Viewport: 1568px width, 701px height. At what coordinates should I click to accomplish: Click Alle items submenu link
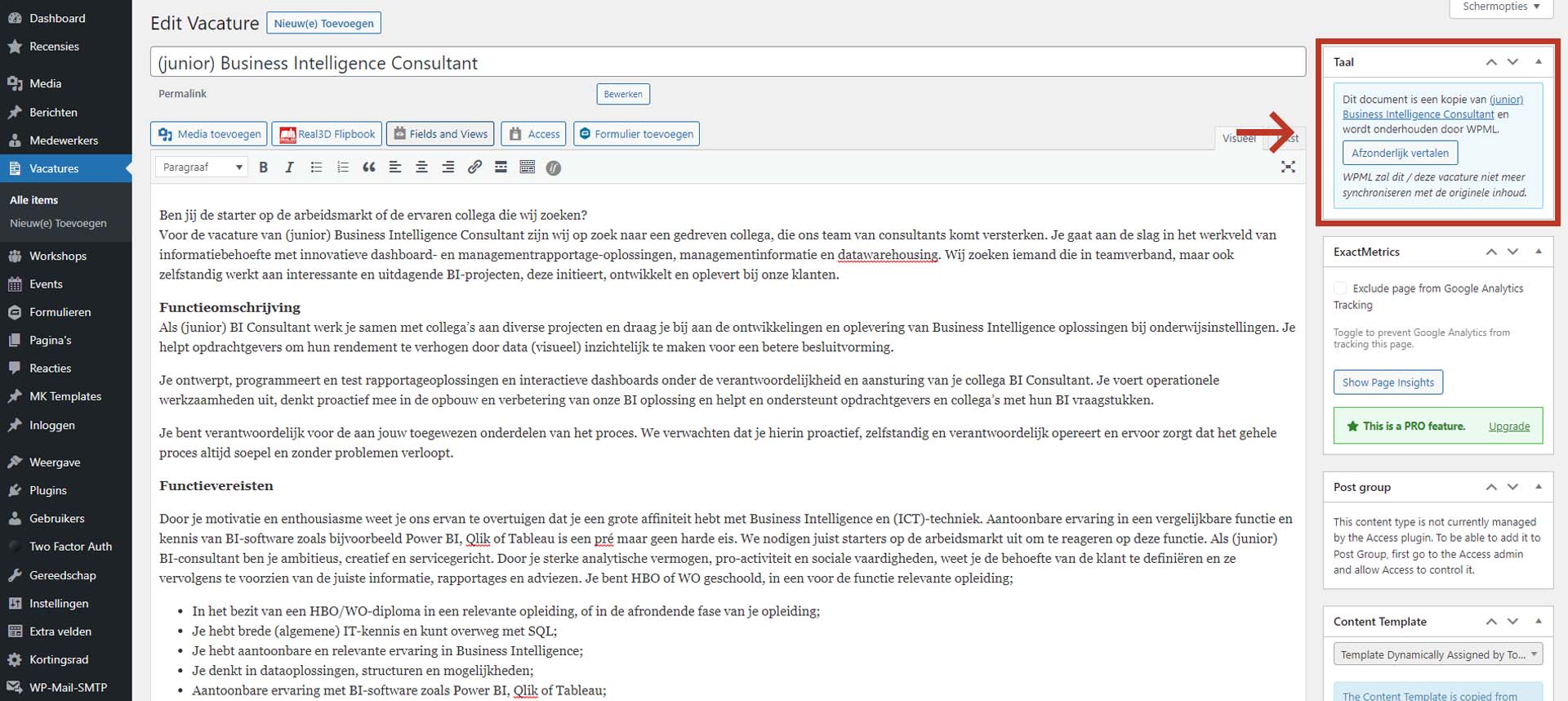coord(34,200)
